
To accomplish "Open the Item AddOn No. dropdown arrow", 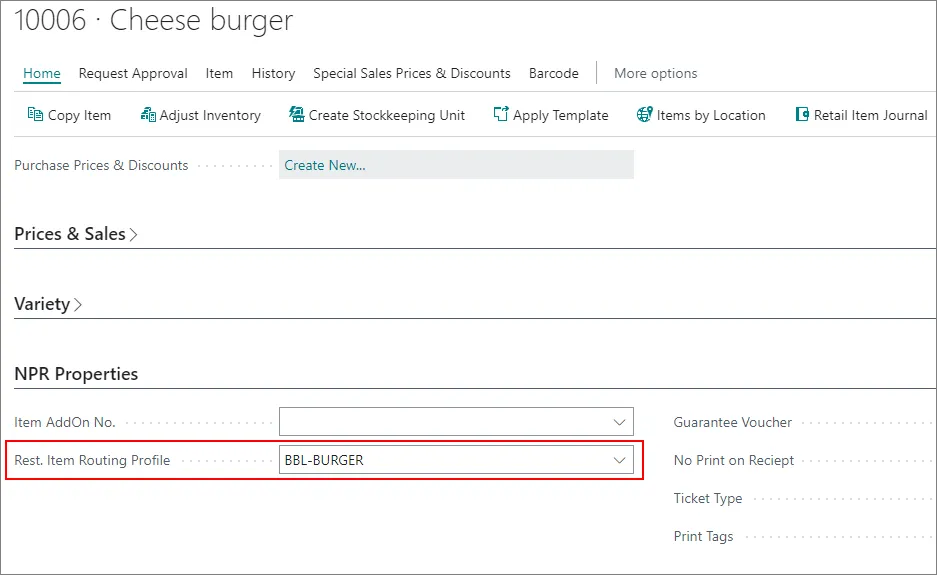I will click(x=619, y=422).
